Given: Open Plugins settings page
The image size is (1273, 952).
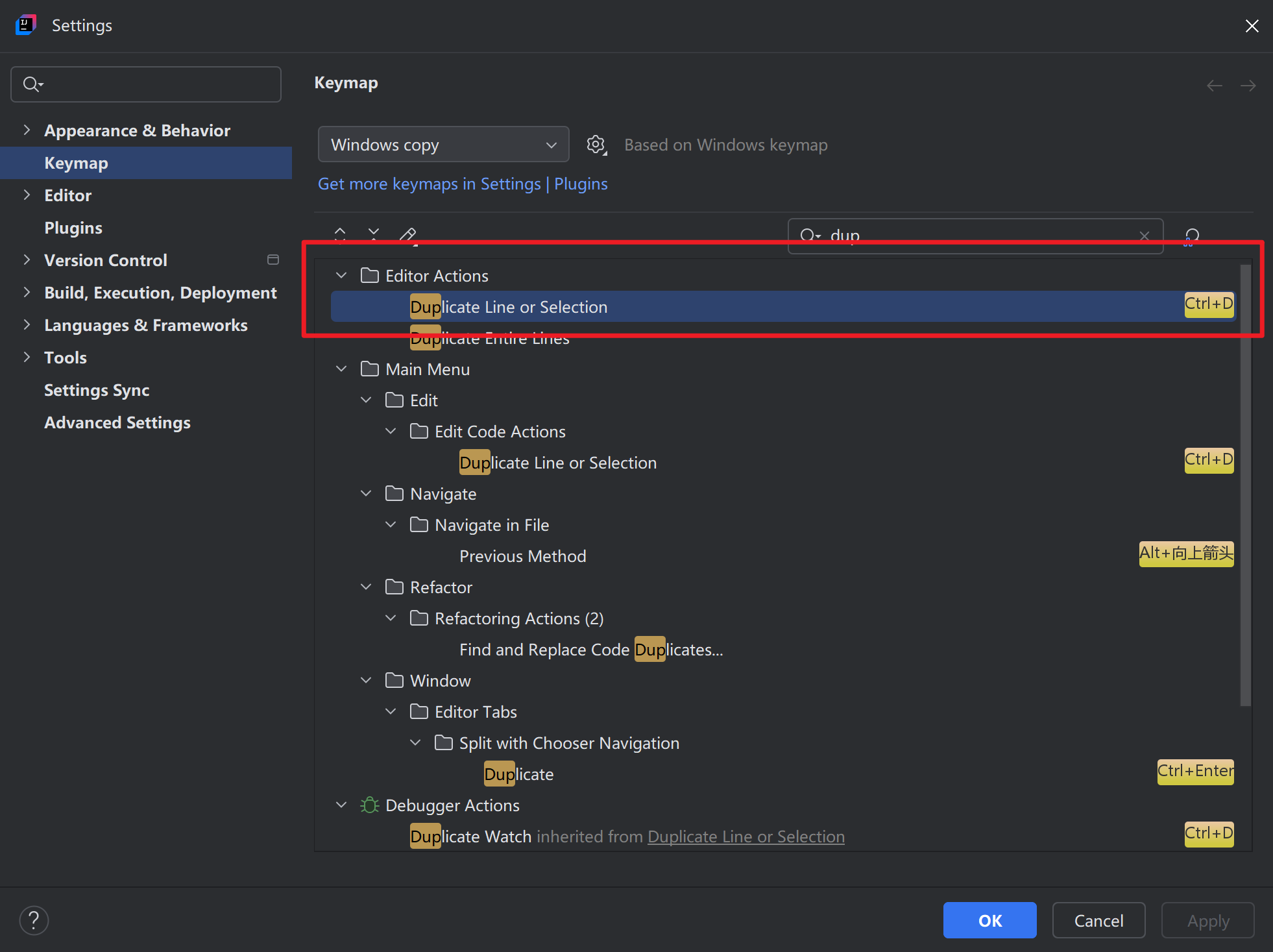Looking at the screenshot, I should pyautogui.click(x=73, y=228).
